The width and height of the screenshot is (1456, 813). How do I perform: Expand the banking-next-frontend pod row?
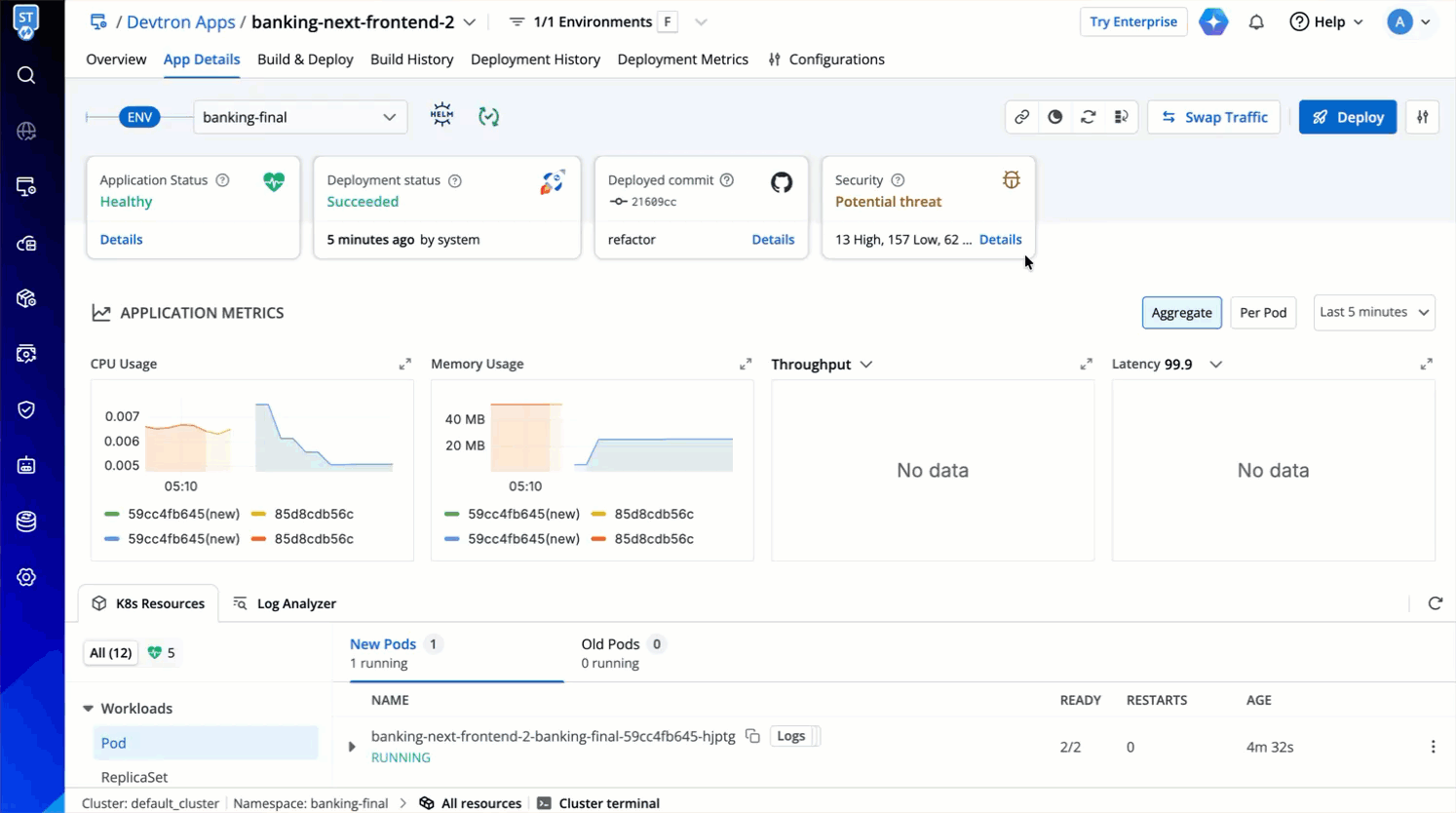pyautogui.click(x=352, y=747)
